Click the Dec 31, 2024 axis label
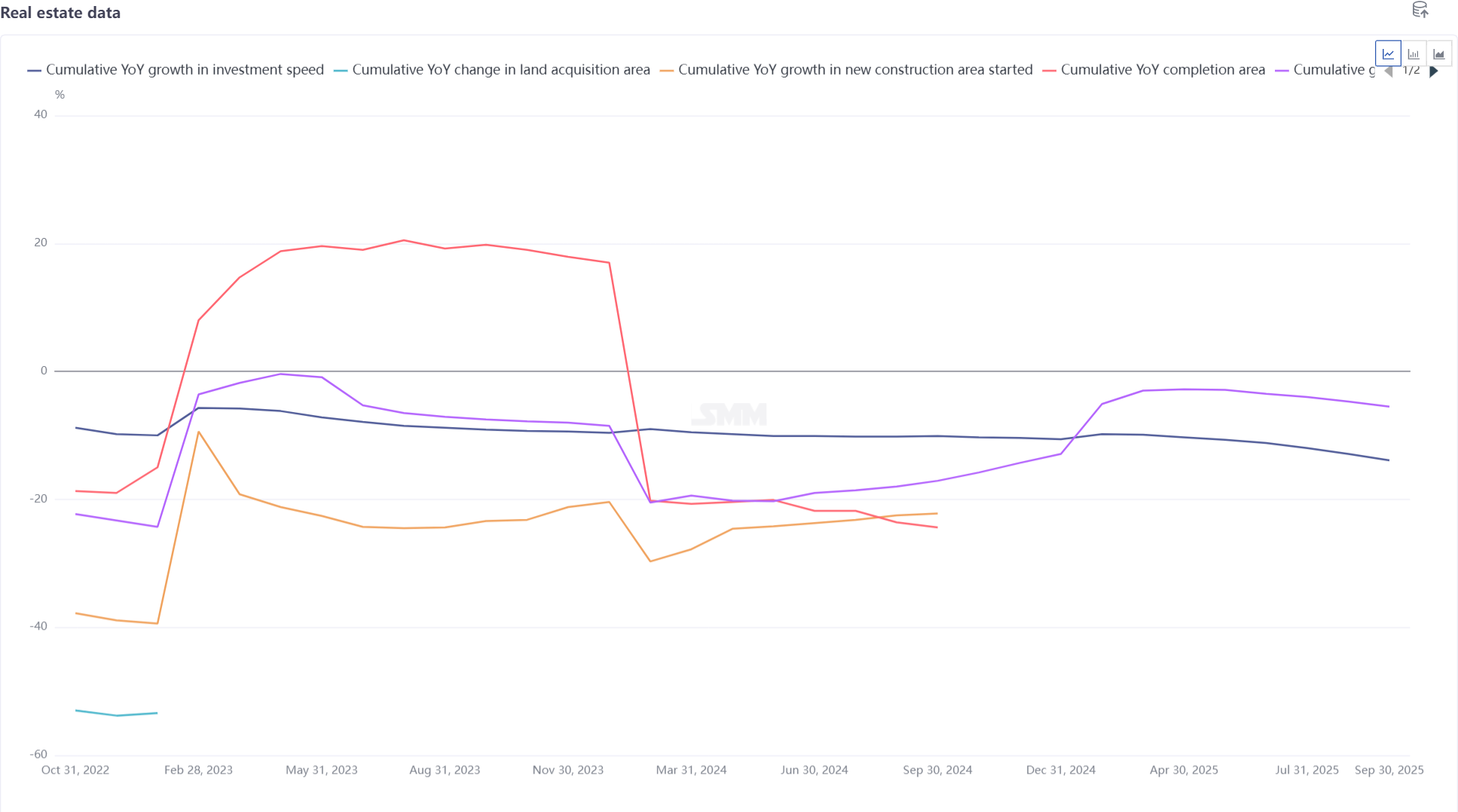Viewport: 1458px width, 812px height. [x=1060, y=770]
